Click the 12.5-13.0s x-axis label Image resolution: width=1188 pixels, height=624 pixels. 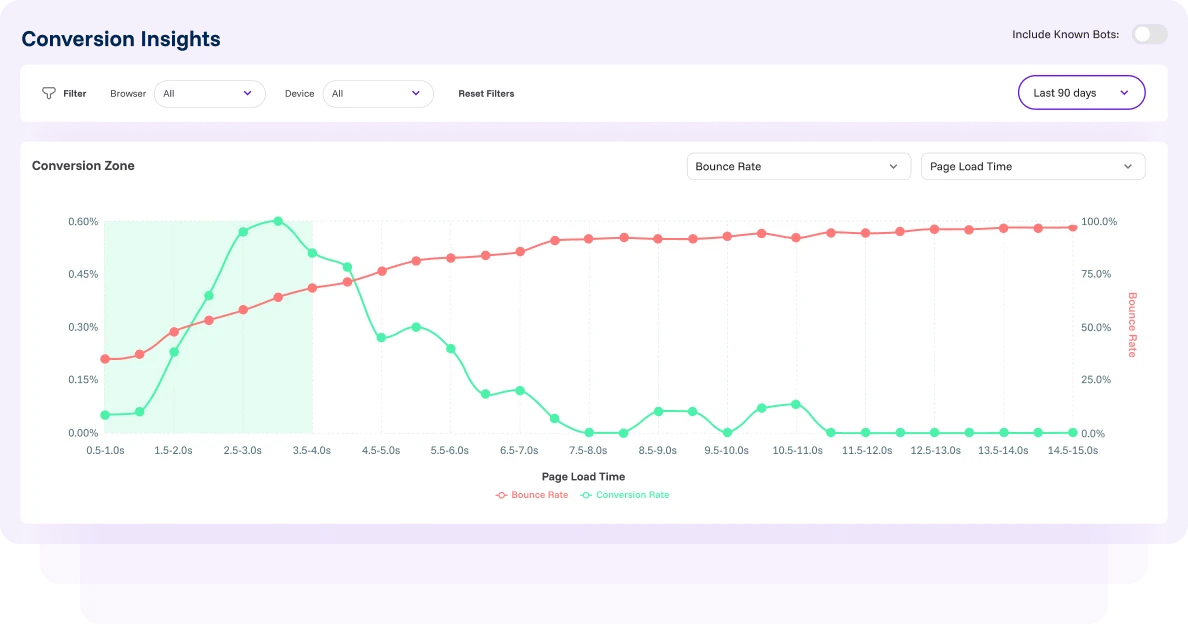[936, 451]
